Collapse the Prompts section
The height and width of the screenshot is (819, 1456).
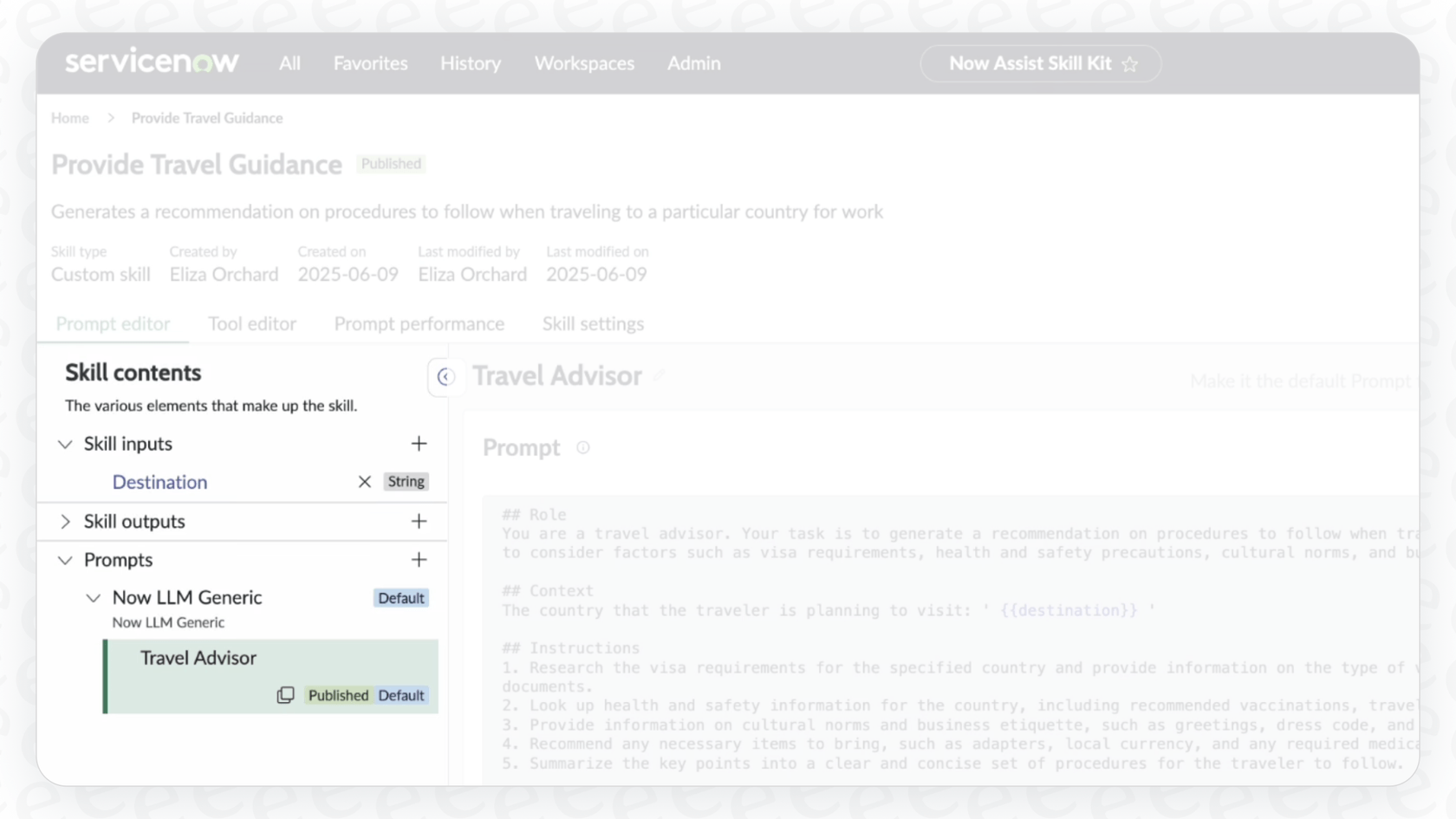65,559
